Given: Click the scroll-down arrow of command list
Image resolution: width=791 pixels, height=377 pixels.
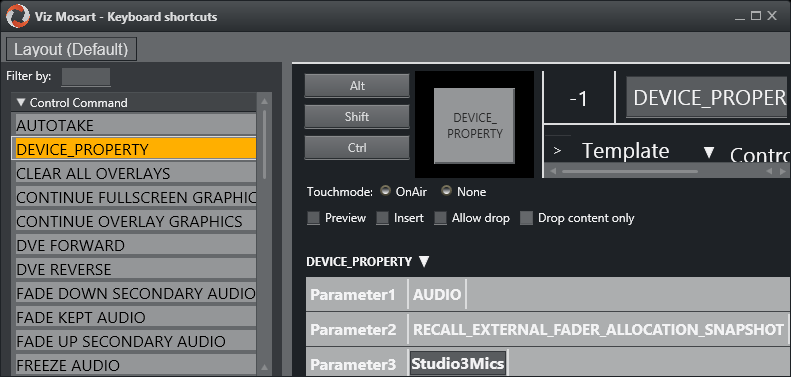Looking at the screenshot, I should (264, 367).
